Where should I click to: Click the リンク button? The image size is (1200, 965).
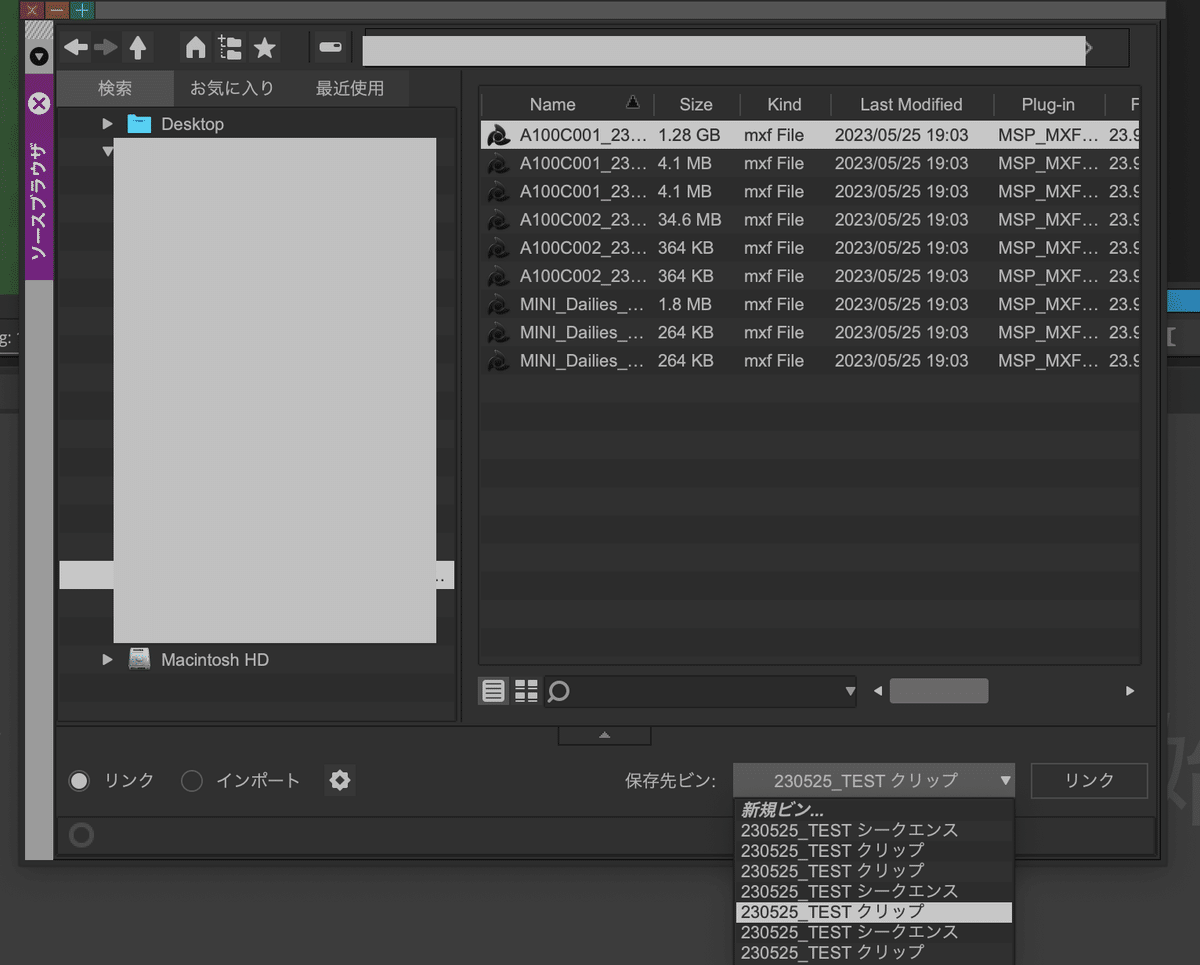click(1089, 780)
